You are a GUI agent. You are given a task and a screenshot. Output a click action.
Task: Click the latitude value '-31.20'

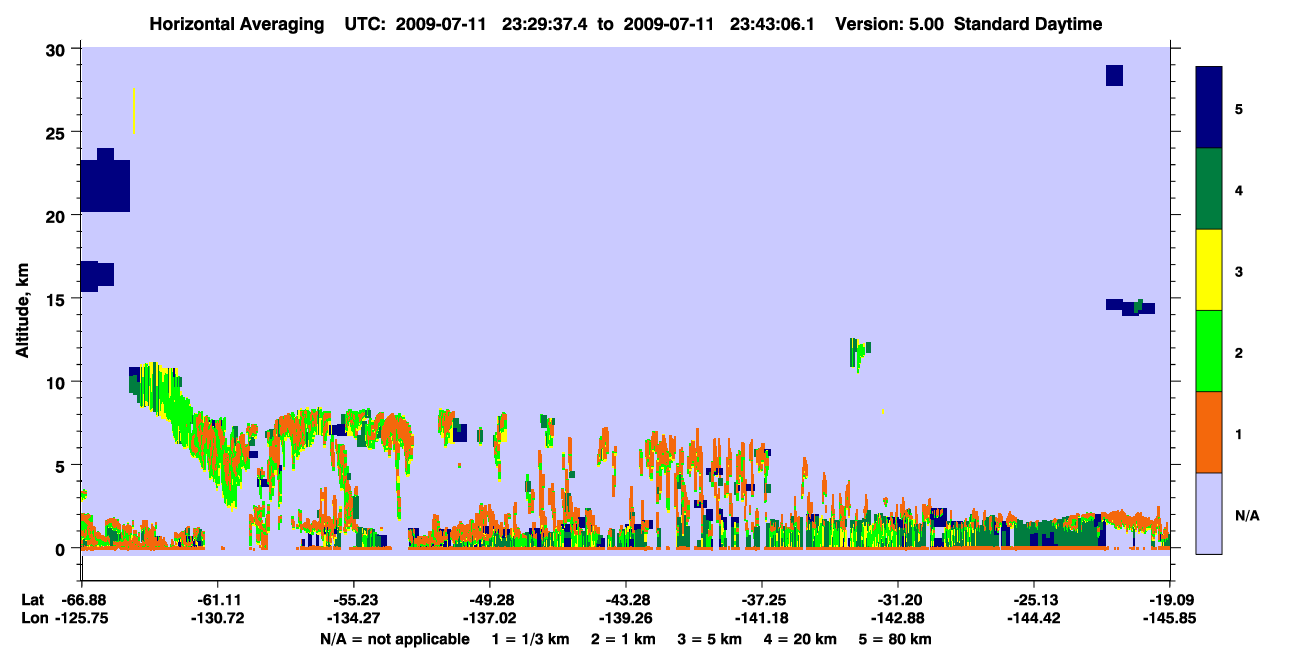(x=897, y=599)
